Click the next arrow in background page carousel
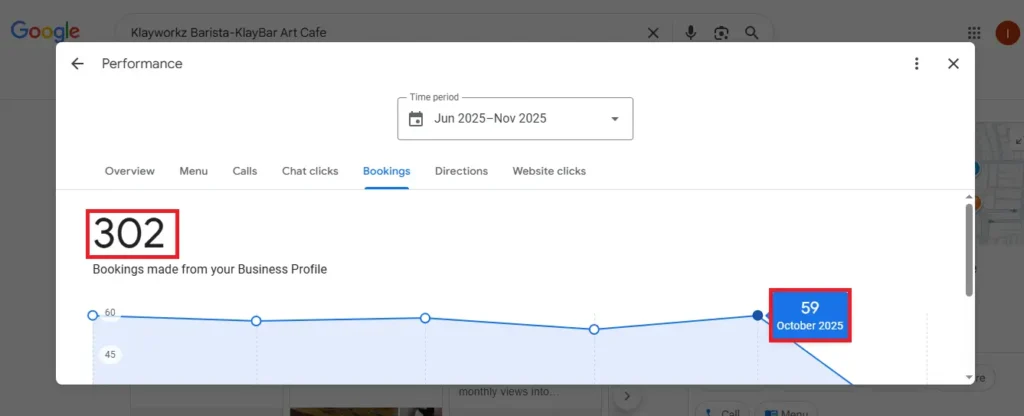The height and width of the screenshot is (416, 1024). 627,396
